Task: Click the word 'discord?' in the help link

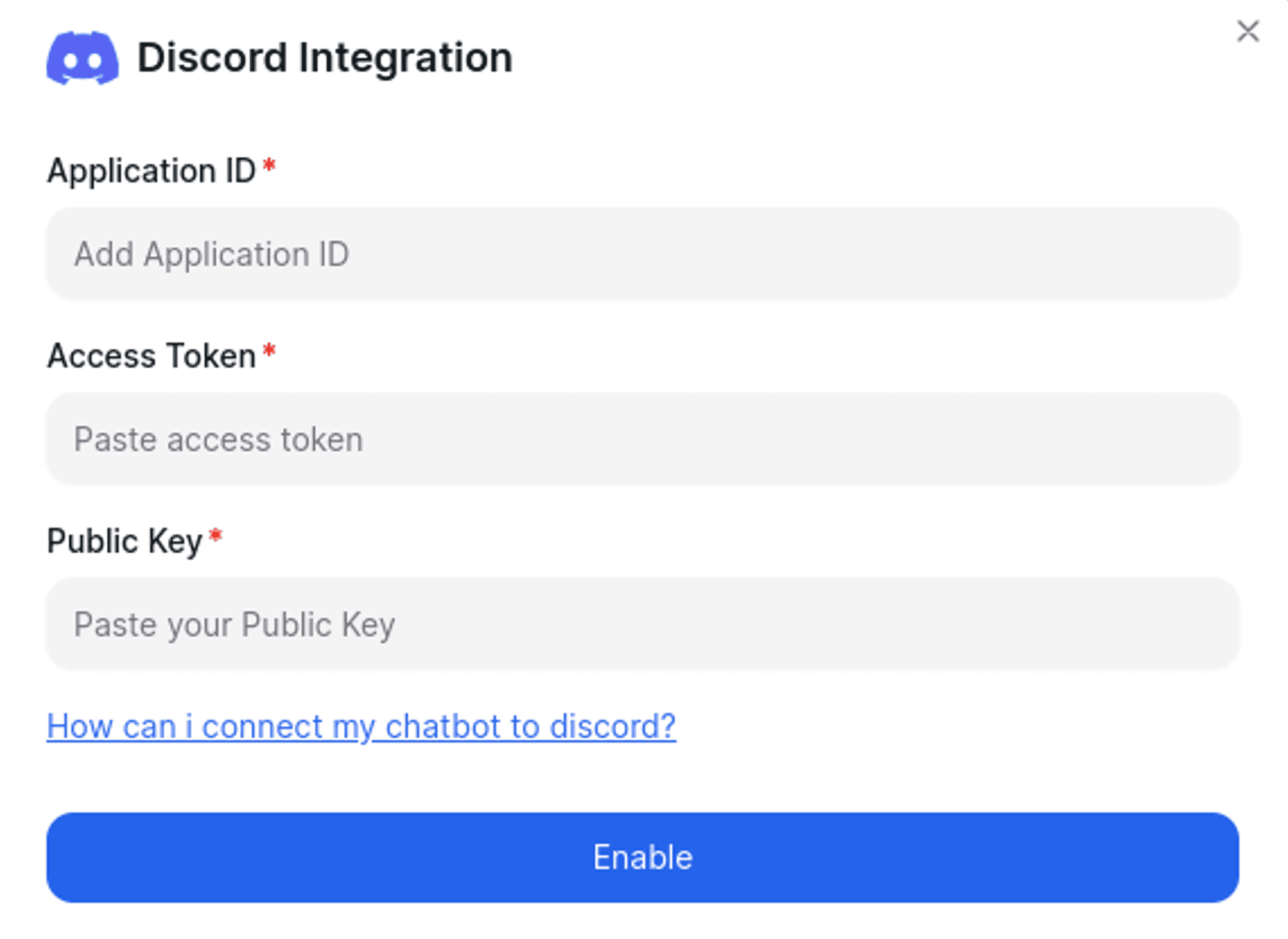Action: tap(612, 726)
